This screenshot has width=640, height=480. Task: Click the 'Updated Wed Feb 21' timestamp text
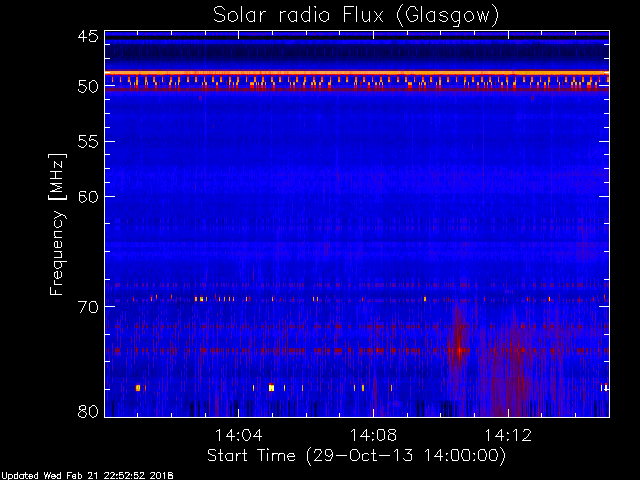click(87, 476)
